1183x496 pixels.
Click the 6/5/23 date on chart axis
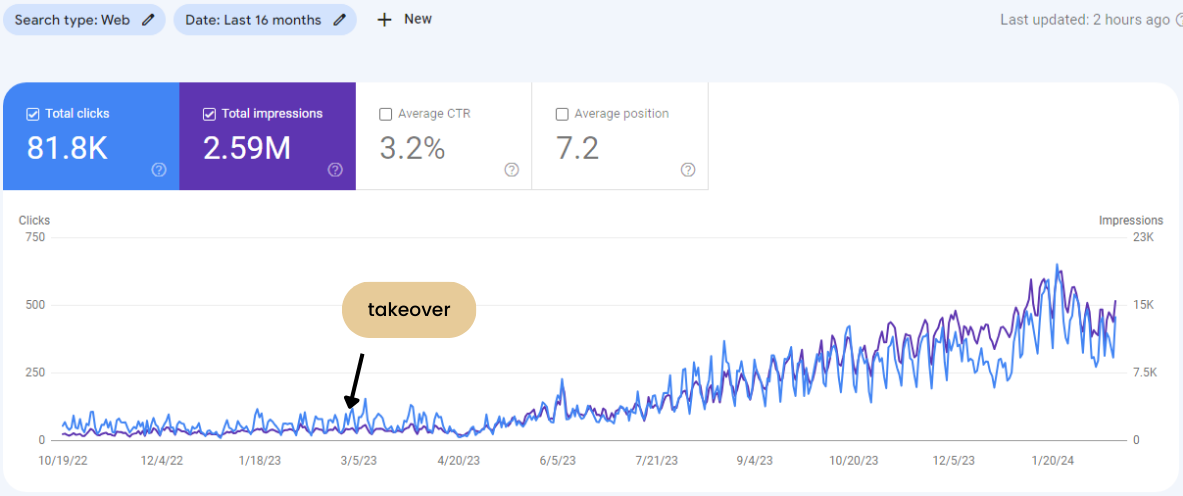pyautogui.click(x=558, y=461)
